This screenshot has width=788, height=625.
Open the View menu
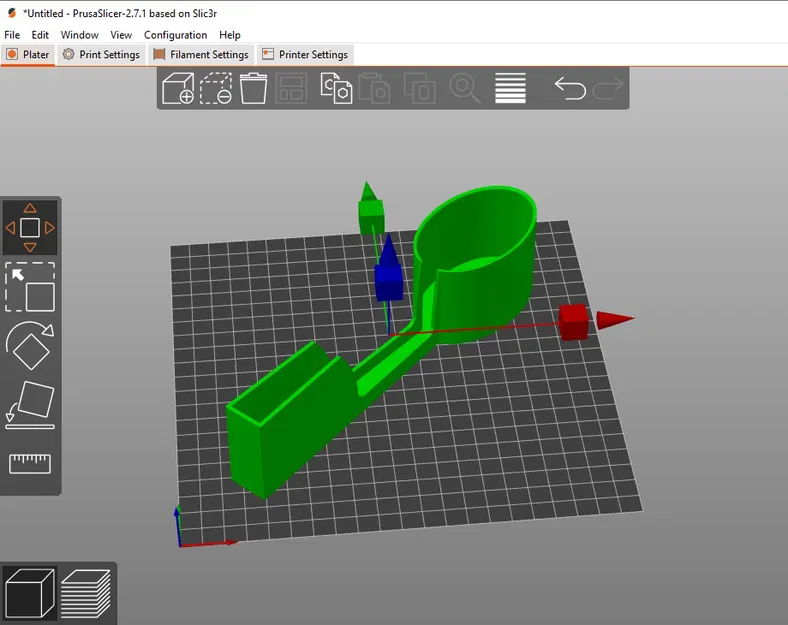(x=121, y=35)
